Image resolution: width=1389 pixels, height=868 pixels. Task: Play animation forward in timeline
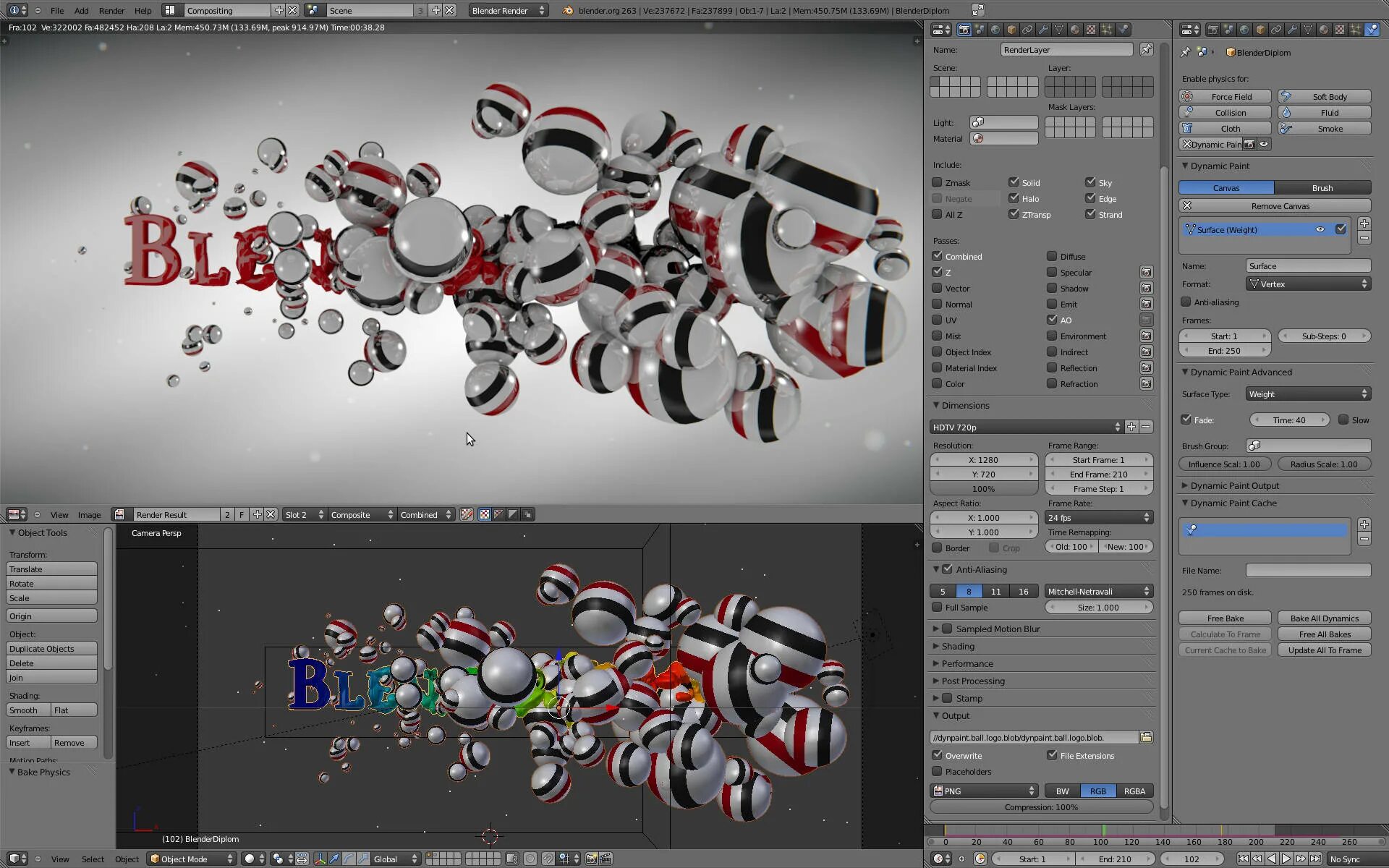(x=1286, y=859)
